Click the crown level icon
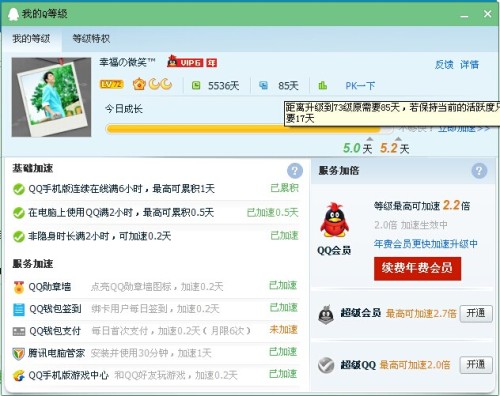This screenshot has width=500, height=396. click(x=139, y=84)
